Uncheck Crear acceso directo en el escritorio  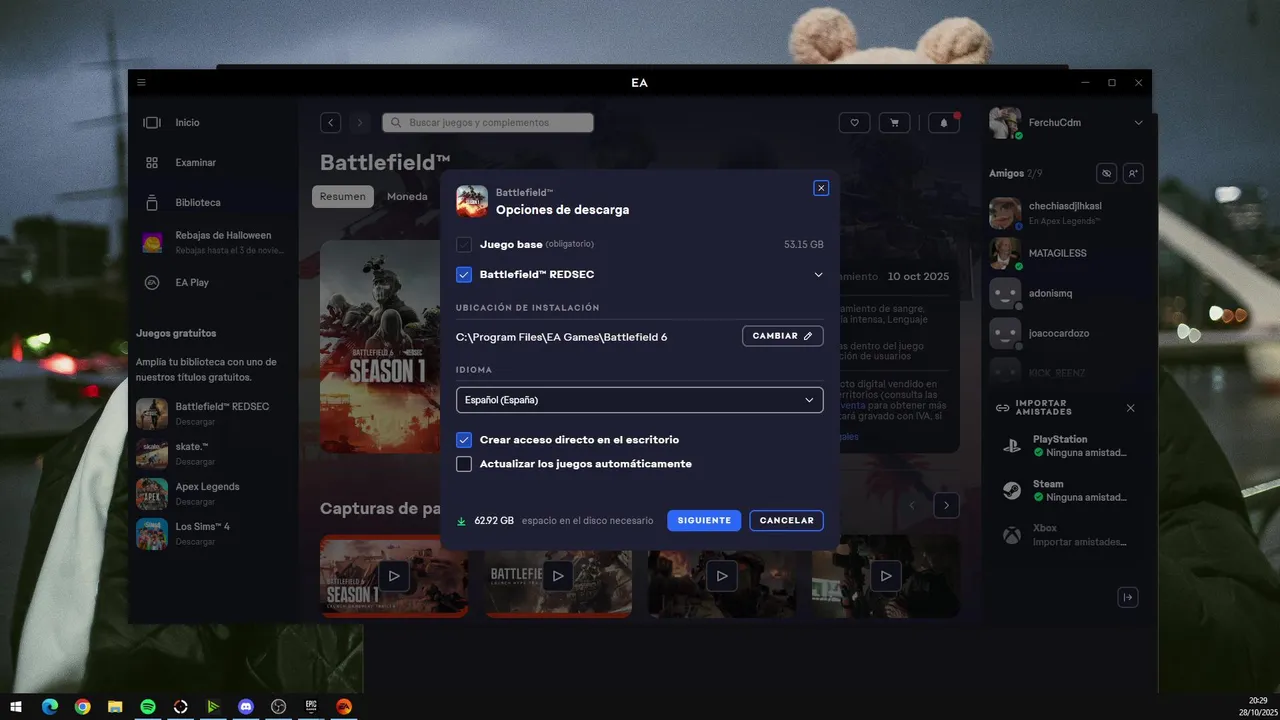464,440
